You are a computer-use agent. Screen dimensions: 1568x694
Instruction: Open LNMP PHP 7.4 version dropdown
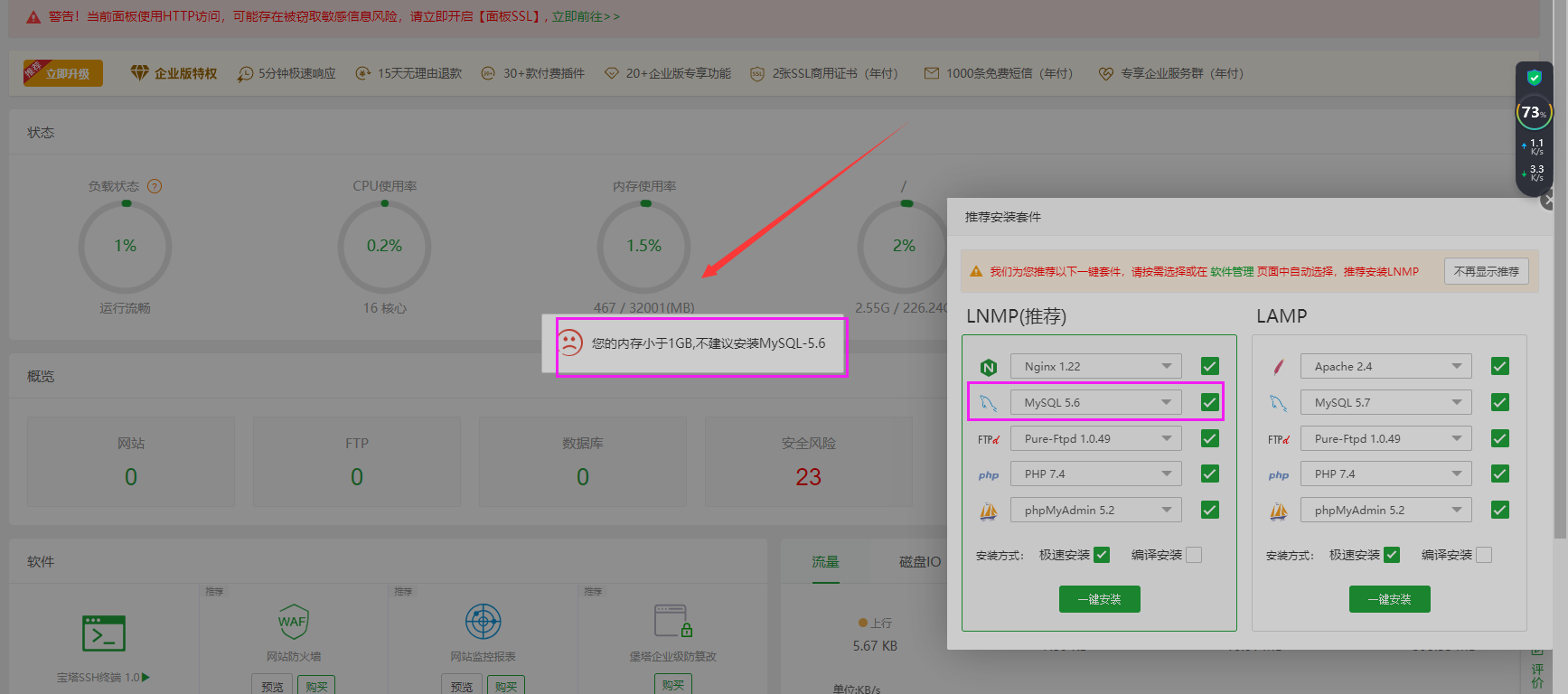(1096, 474)
